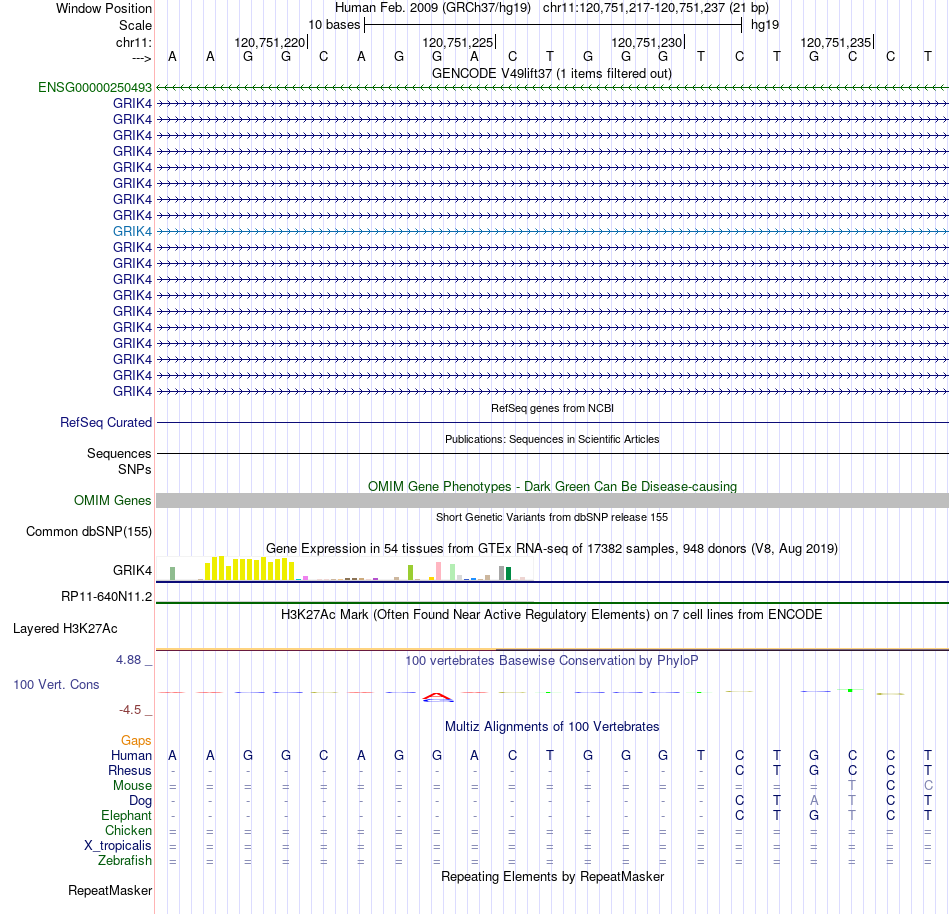Click the ---> strand direction arrow label
The height and width of the screenshot is (914, 950).
(142, 58)
